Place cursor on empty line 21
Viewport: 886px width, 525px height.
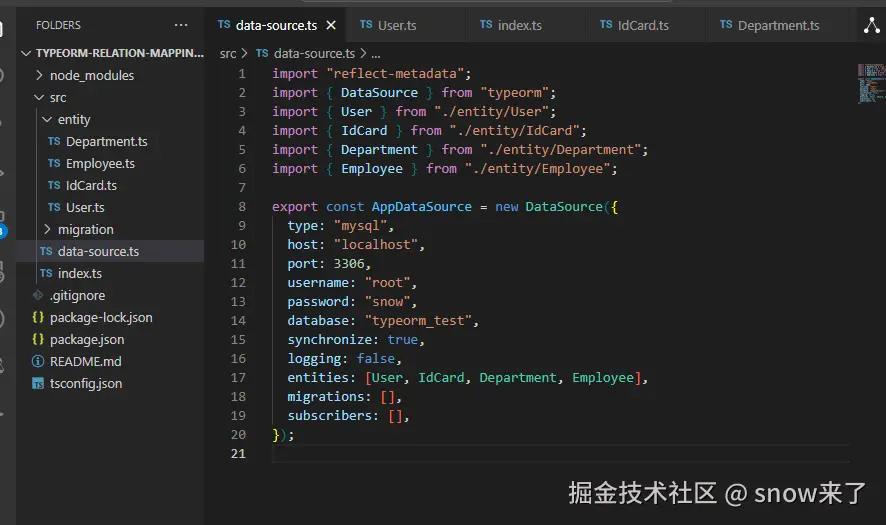(559, 454)
